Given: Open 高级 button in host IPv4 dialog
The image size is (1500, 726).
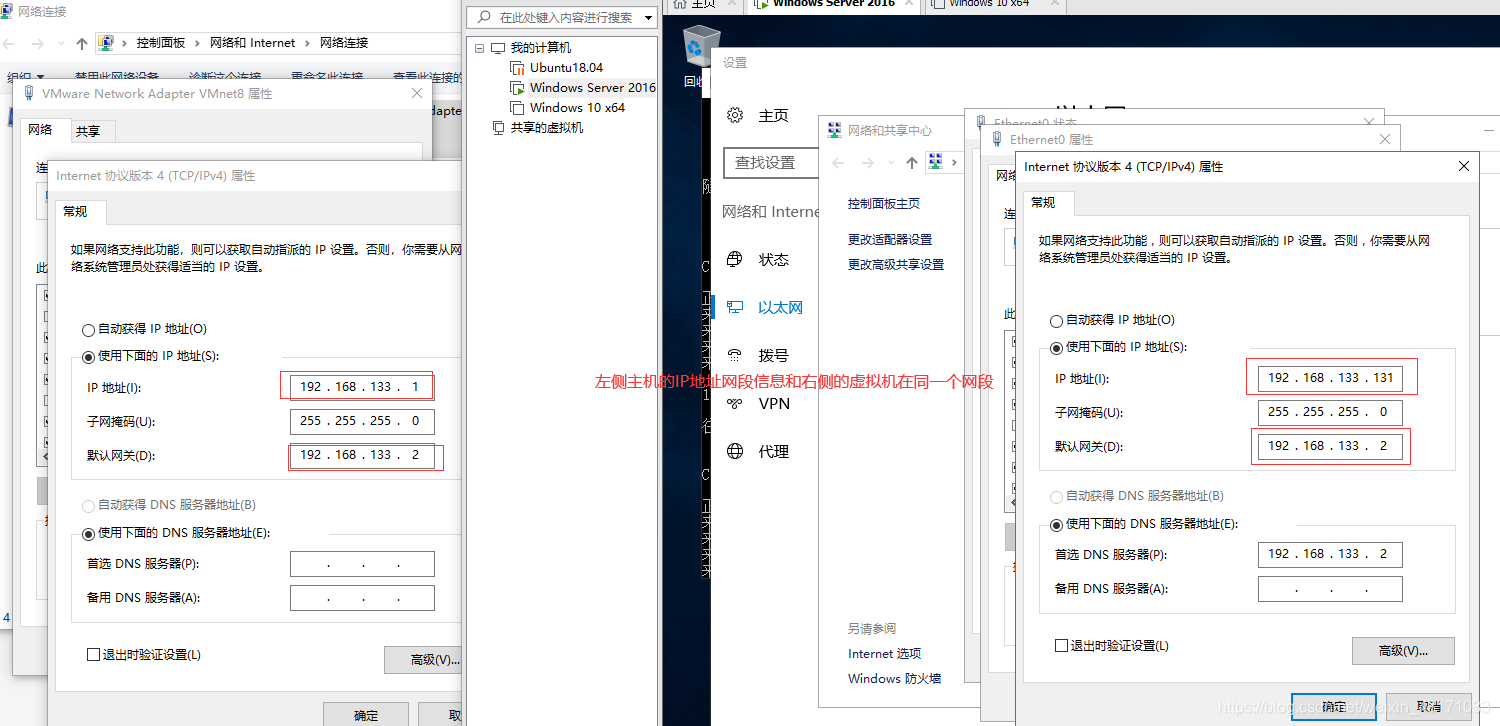Looking at the screenshot, I should click(x=422, y=660).
